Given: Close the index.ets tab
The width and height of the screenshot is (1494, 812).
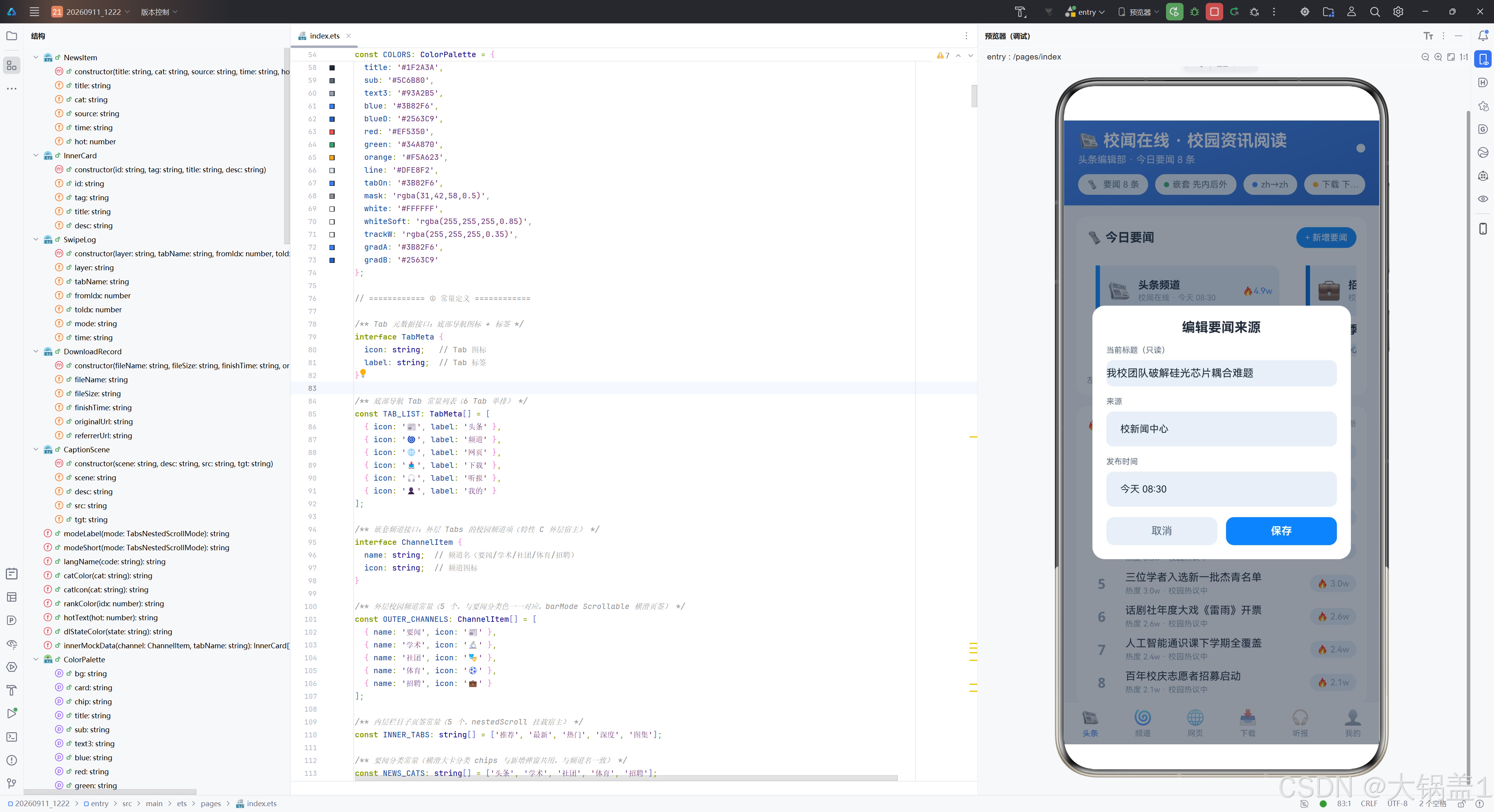Looking at the screenshot, I should coord(349,36).
